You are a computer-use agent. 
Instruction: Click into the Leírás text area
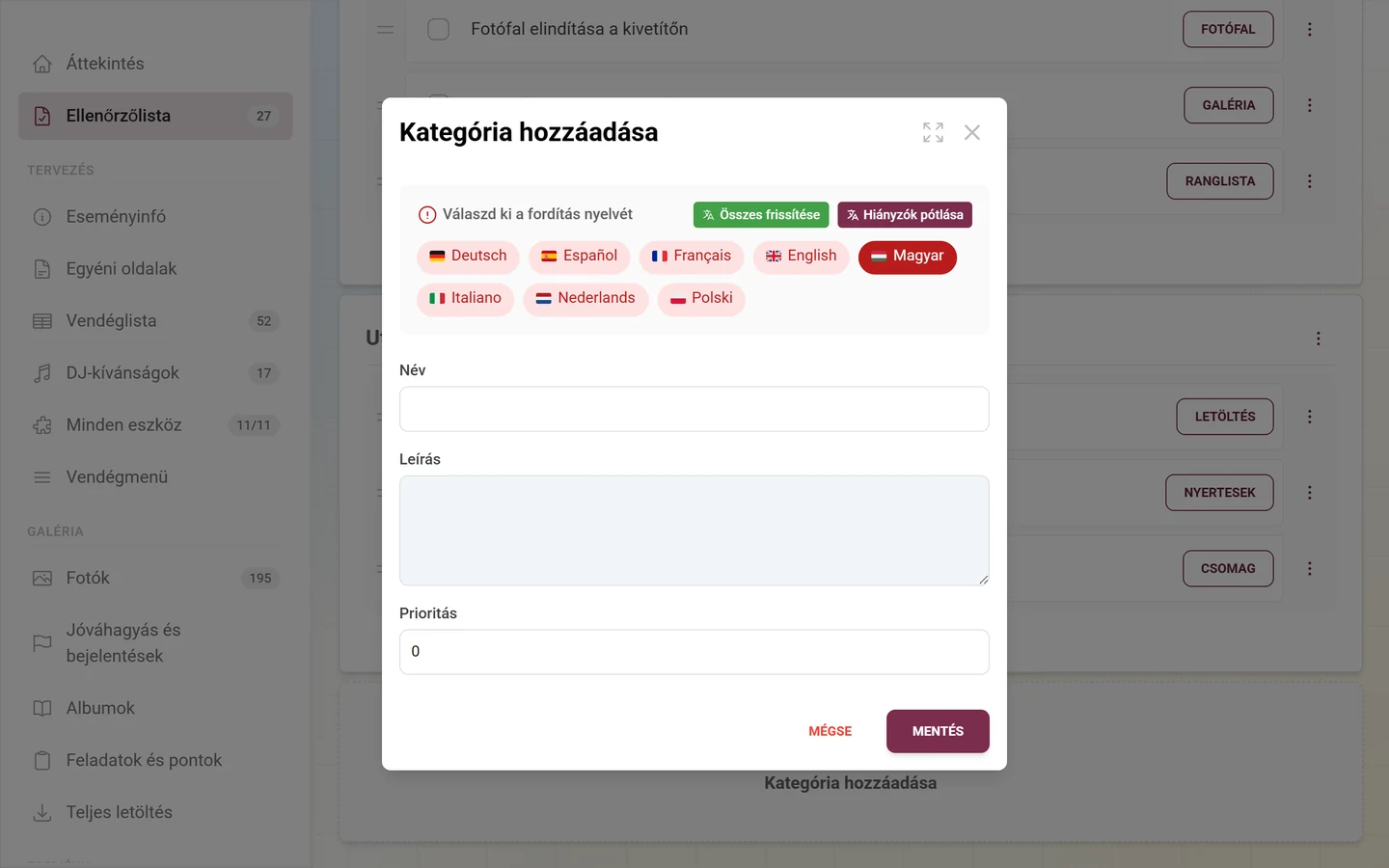click(694, 530)
